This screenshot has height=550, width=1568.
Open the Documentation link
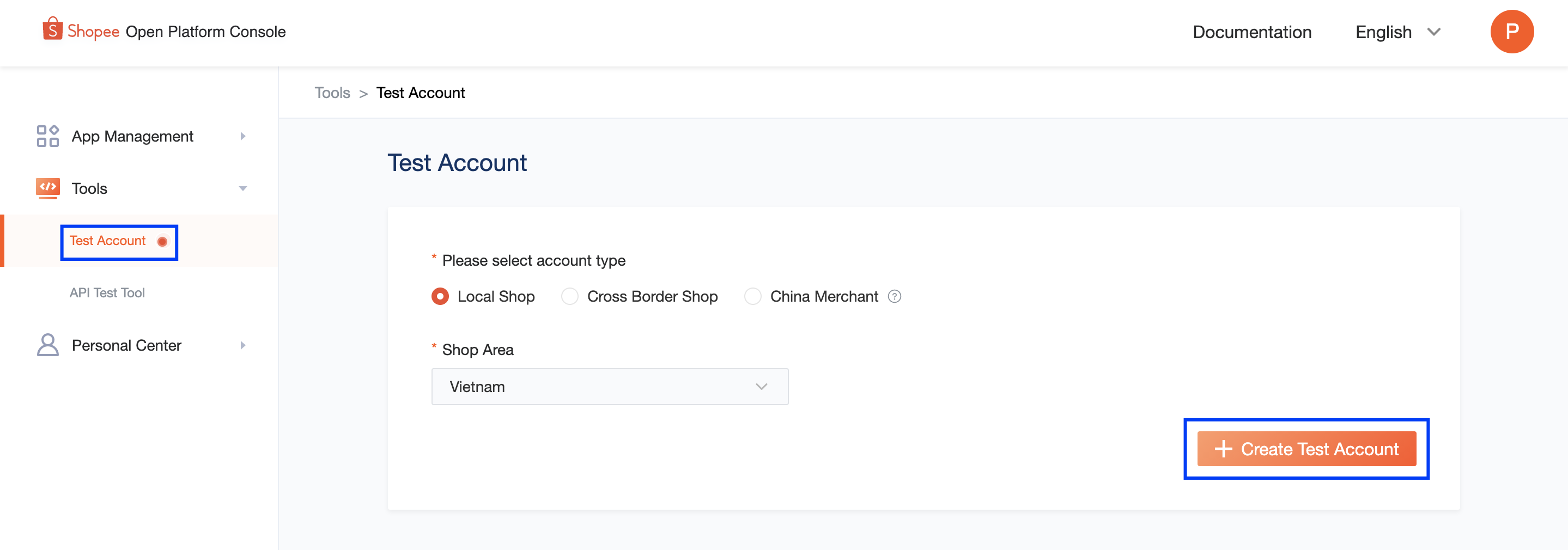pyautogui.click(x=1252, y=32)
